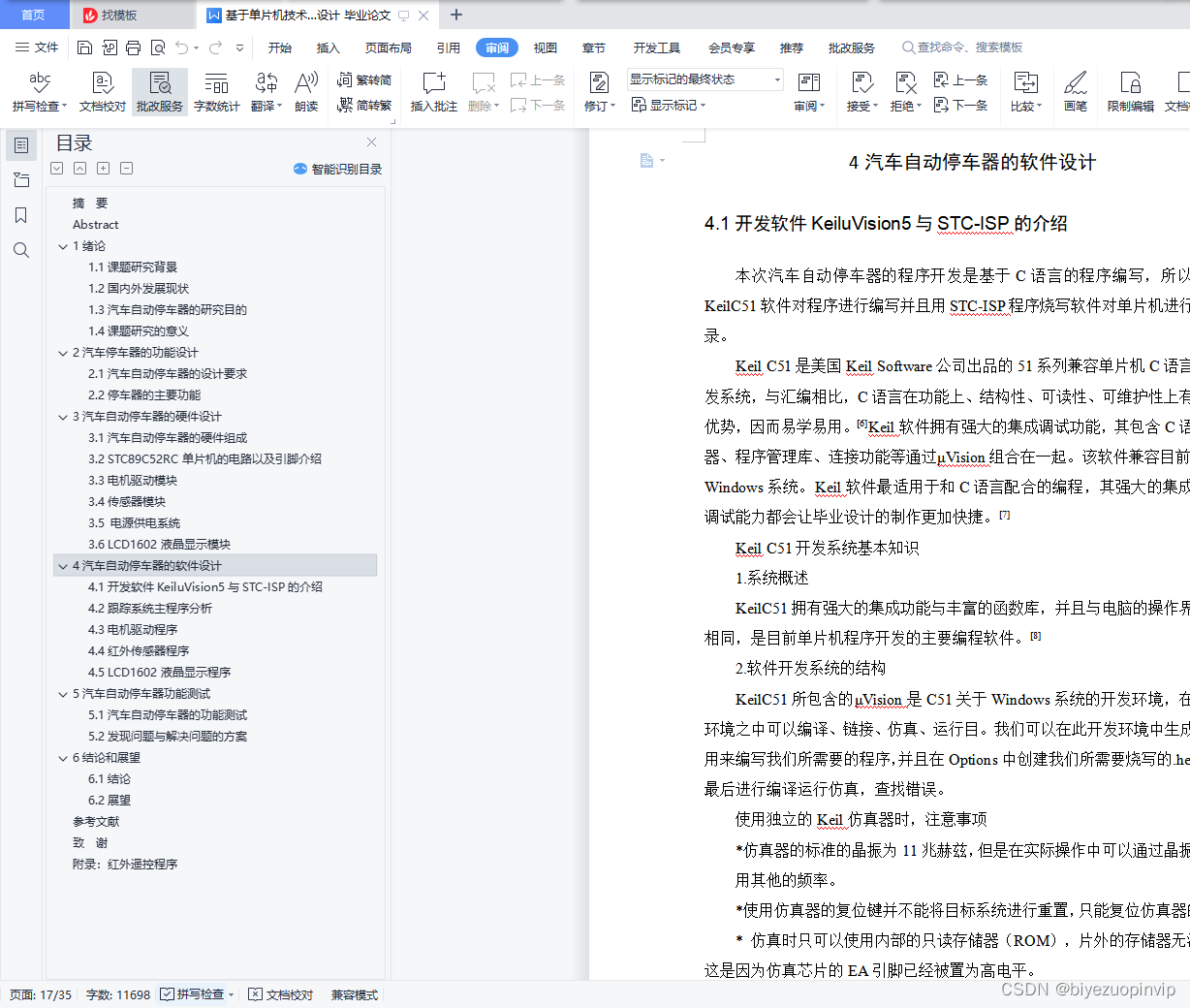
Task: Switch to the 视图 ribbon tab
Action: click(546, 47)
